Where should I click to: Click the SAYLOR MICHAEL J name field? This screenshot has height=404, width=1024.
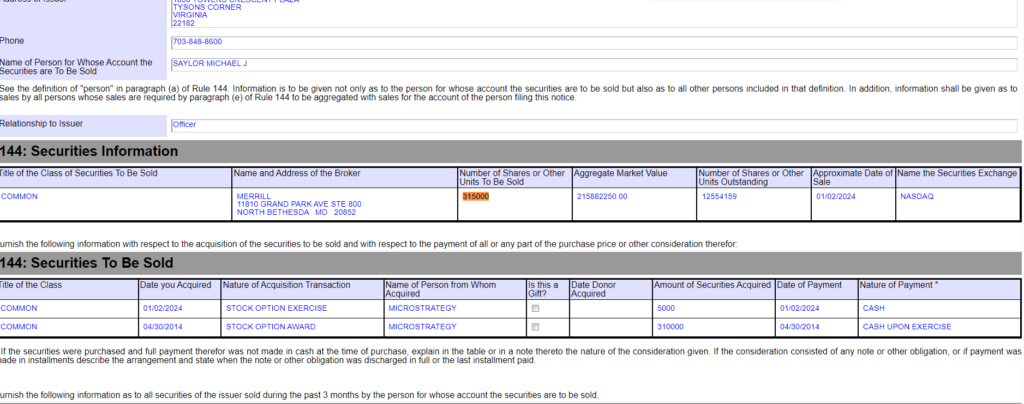point(594,65)
